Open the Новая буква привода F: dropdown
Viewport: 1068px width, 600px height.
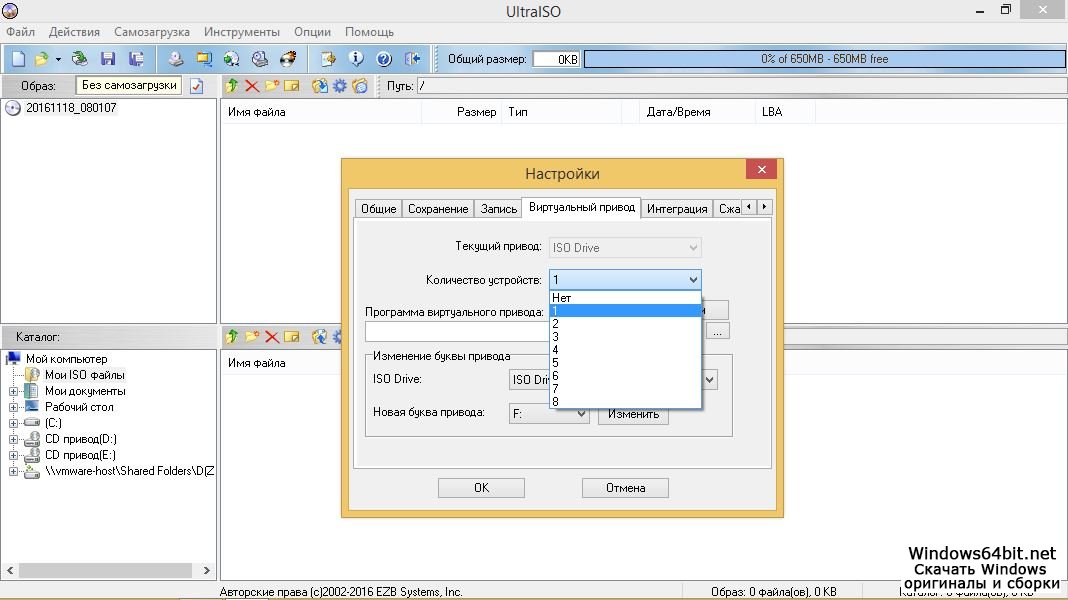tap(549, 413)
